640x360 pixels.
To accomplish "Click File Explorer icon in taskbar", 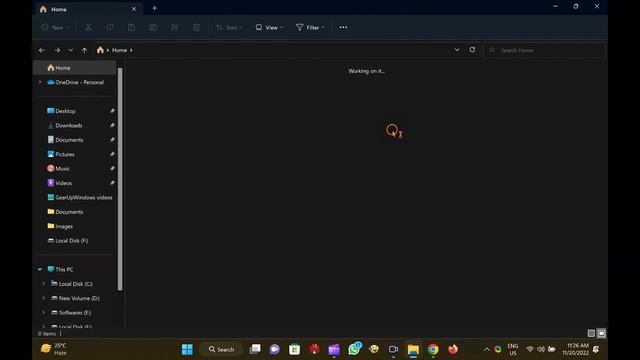I will click(x=413, y=349).
